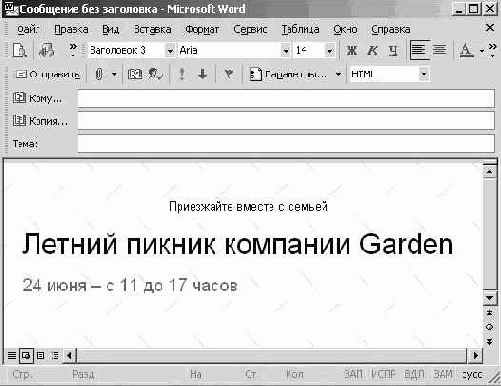The height and width of the screenshot is (386, 501).
Task: Click the Копия address field
Action: pos(286,121)
